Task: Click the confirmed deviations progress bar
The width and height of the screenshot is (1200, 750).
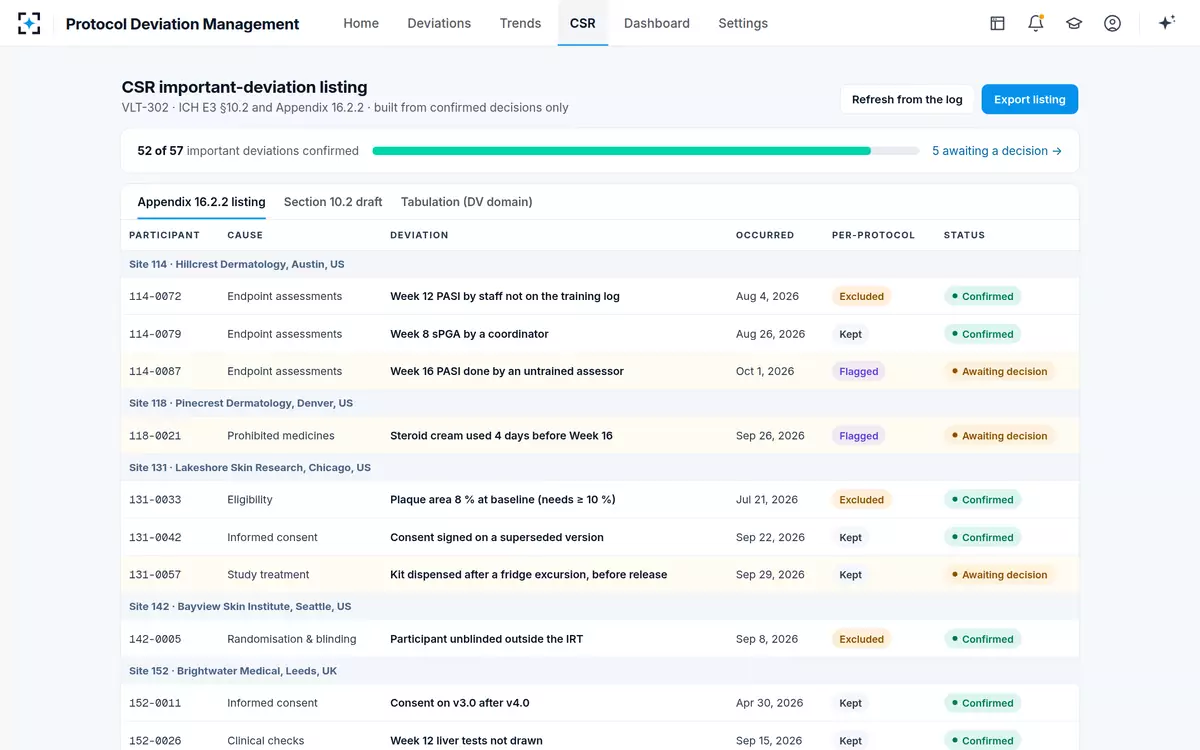Action: [x=646, y=151]
